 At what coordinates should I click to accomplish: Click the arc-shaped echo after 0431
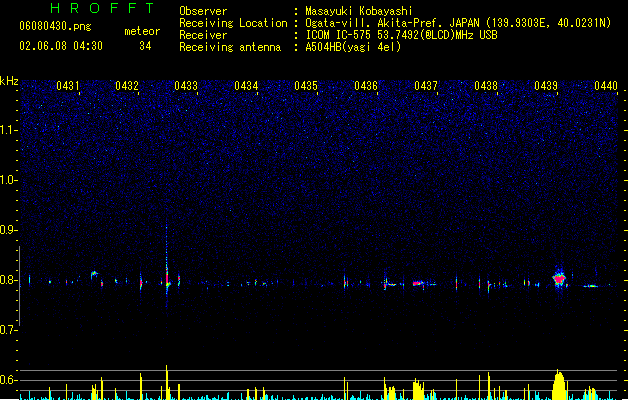(x=94, y=275)
